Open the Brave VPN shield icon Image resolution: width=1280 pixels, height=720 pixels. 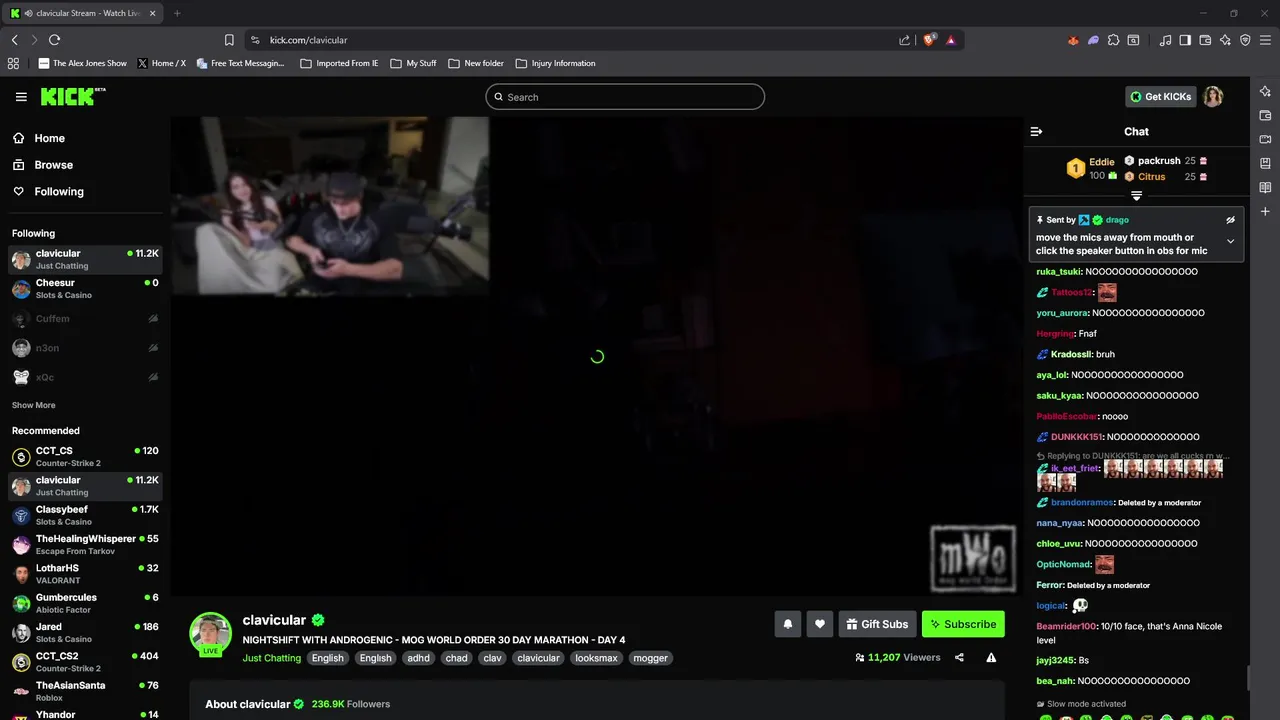click(x=1245, y=40)
